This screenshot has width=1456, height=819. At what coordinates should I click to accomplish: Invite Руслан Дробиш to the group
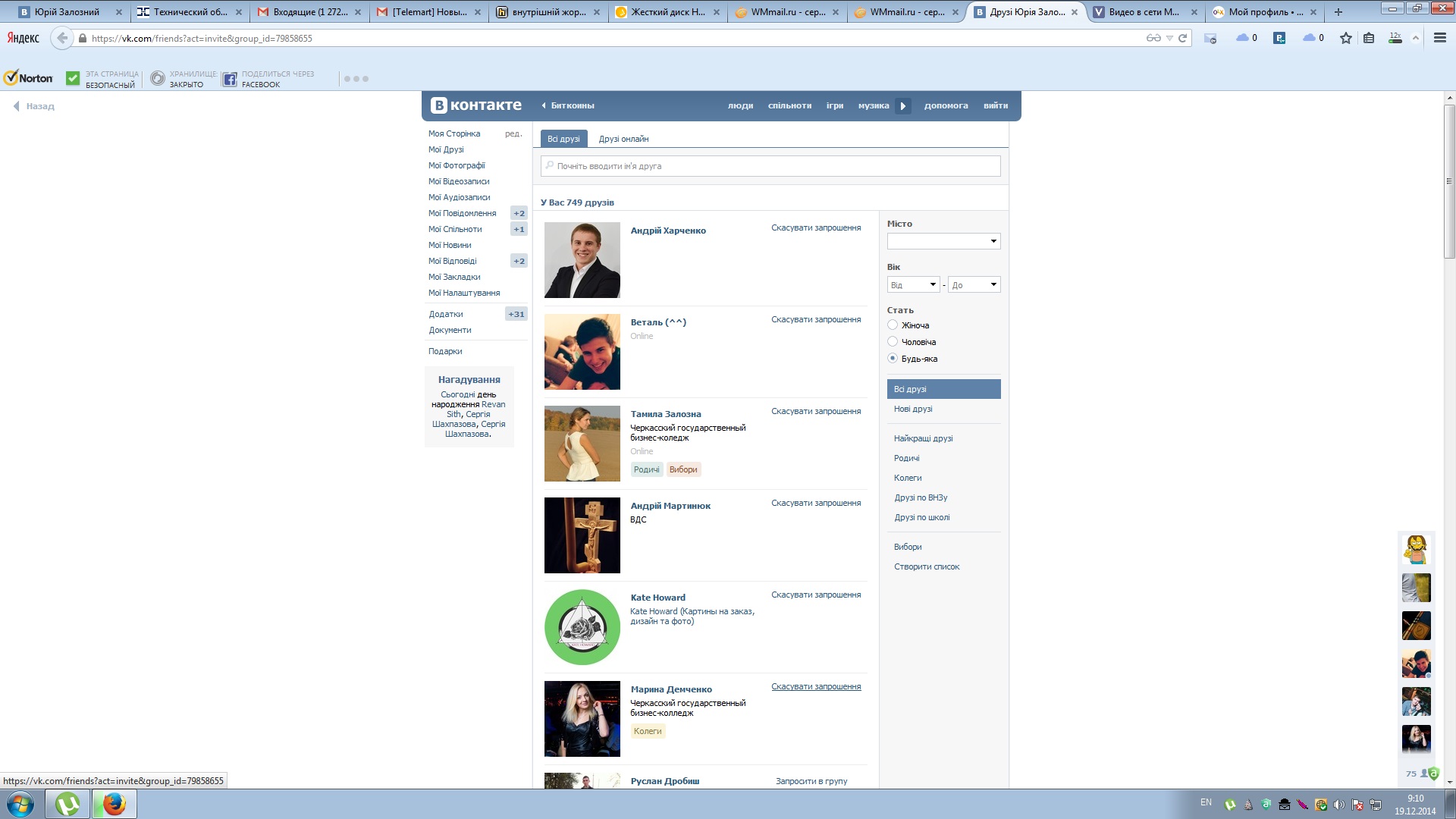pos(811,781)
